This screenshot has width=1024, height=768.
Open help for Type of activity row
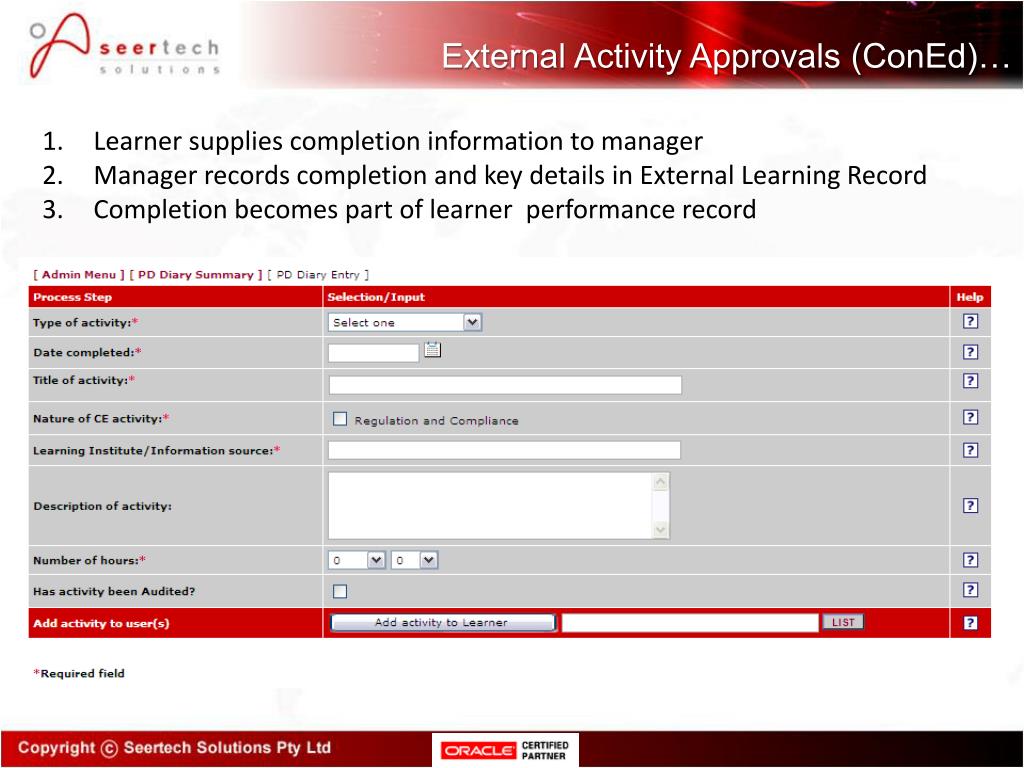[970, 321]
